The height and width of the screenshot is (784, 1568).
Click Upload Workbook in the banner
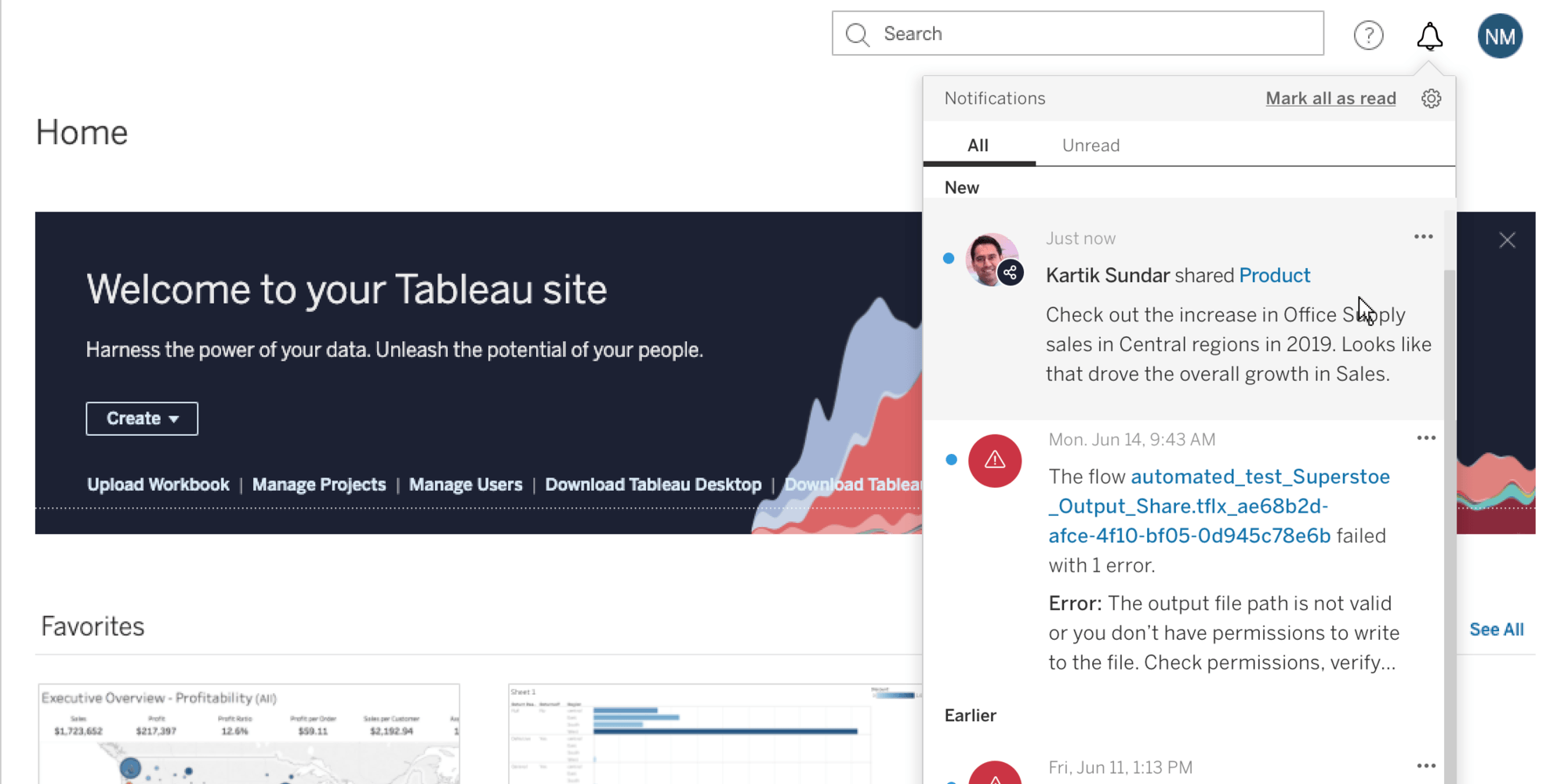pos(158,484)
